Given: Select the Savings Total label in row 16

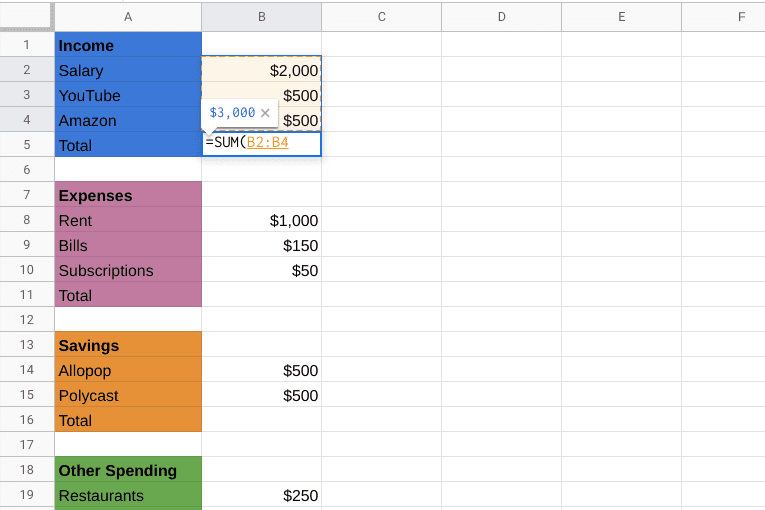Looking at the screenshot, I should (128, 420).
